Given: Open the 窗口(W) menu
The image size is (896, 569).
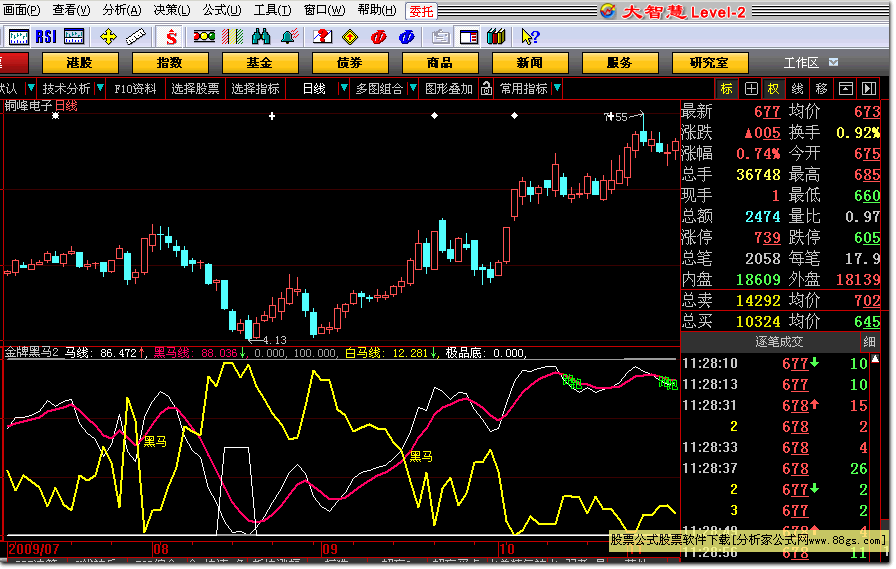Looking at the screenshot, I should [324, 10].
